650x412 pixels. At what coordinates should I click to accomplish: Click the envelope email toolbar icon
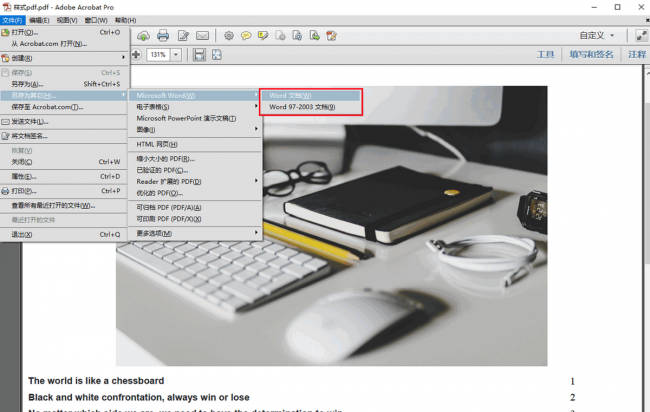pos(202,36)
